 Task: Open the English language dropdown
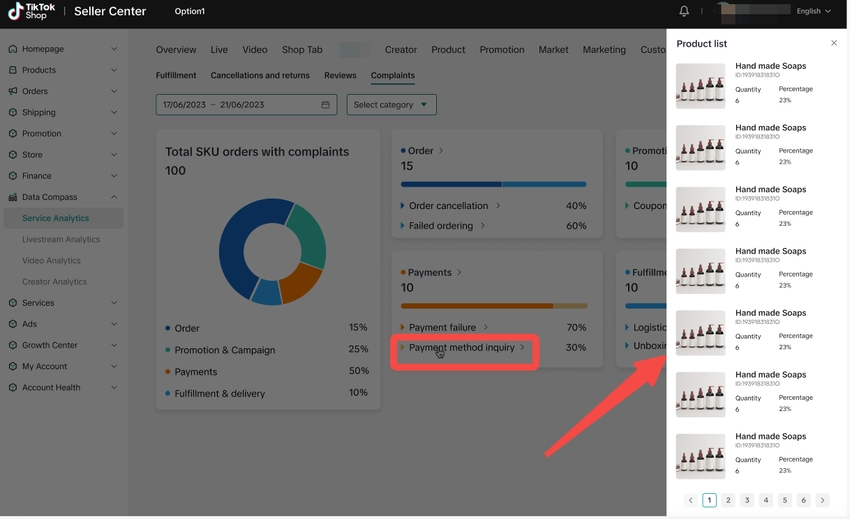coord(813,11)
